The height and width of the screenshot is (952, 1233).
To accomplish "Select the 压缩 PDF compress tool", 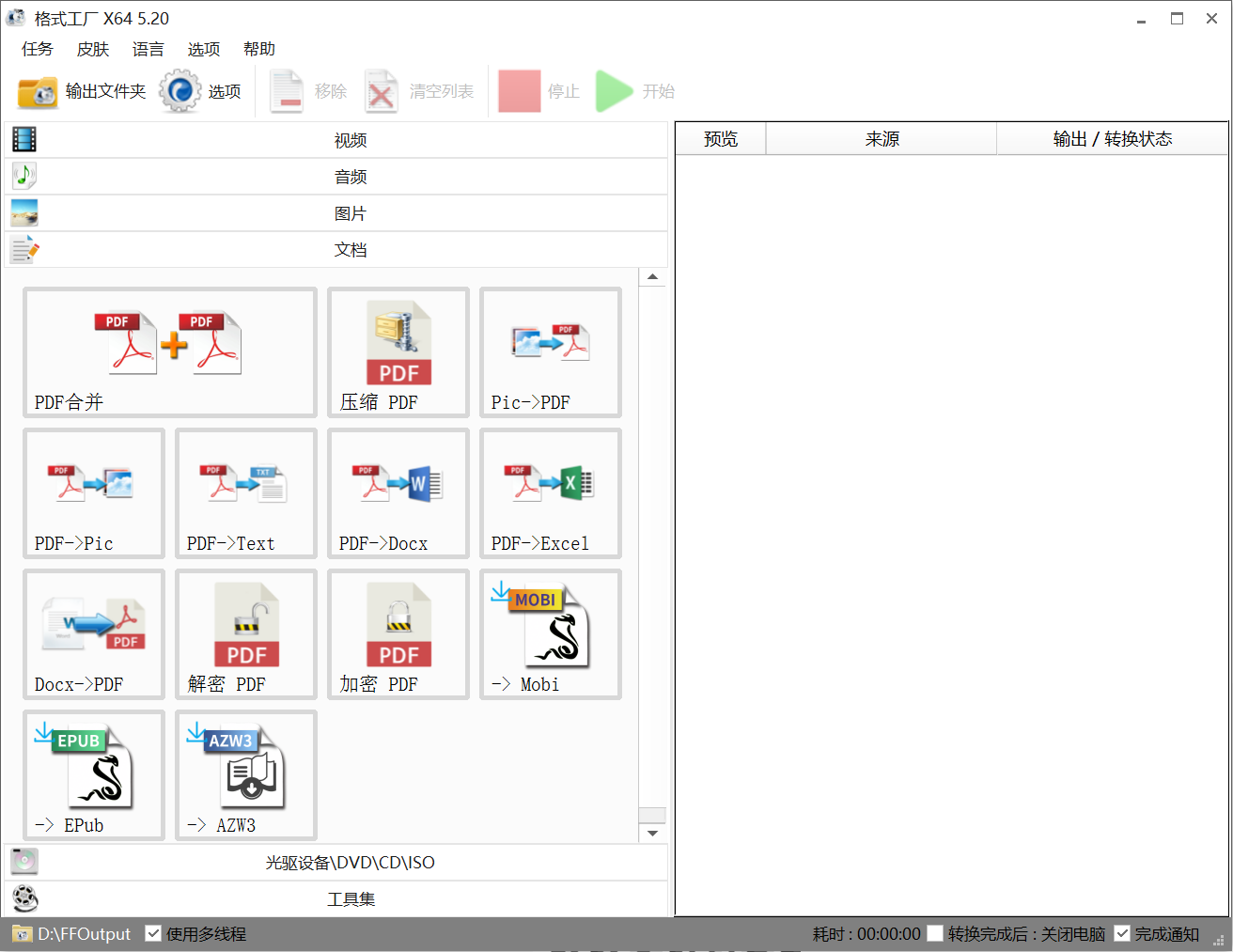I will point(398,352).
